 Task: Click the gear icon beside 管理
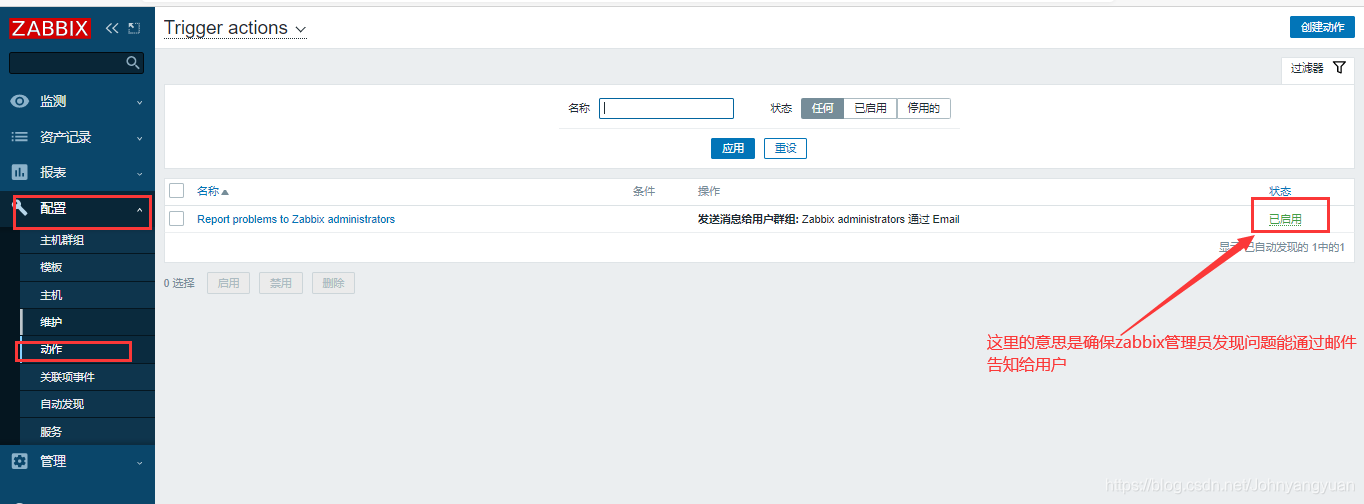point(20,461)
